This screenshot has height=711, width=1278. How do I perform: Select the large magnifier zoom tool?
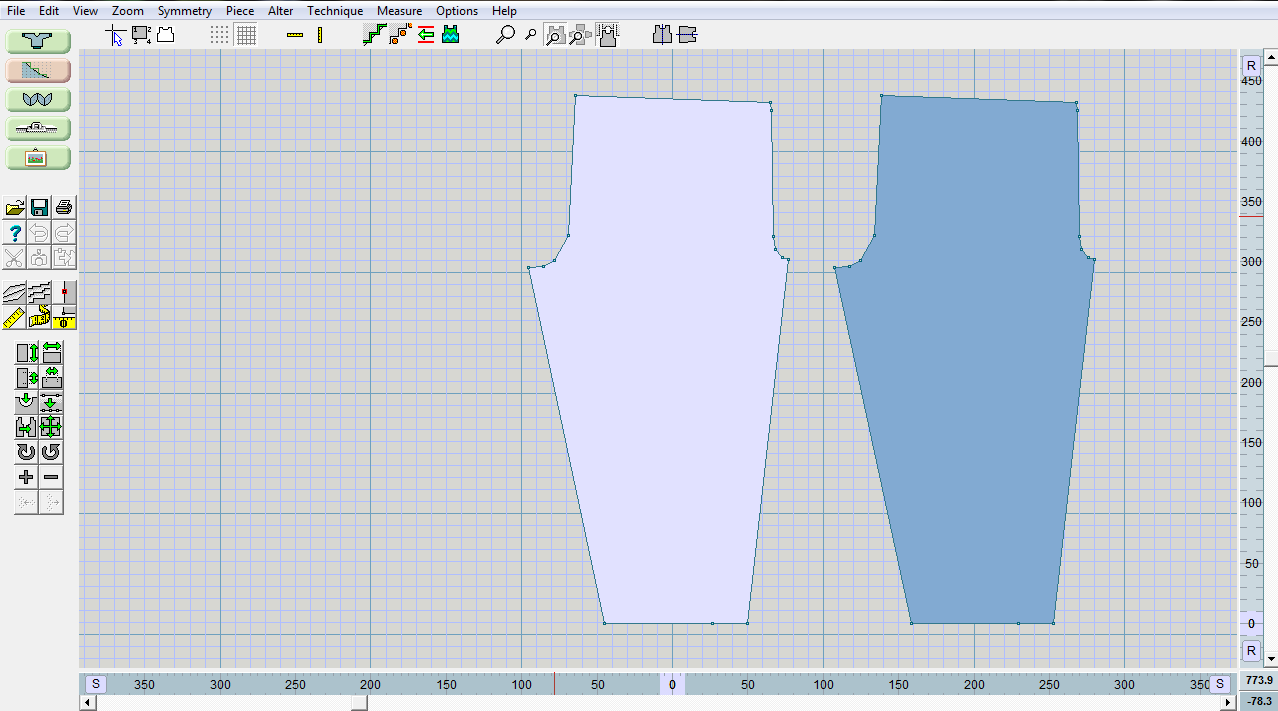click(x=506, y=35)
